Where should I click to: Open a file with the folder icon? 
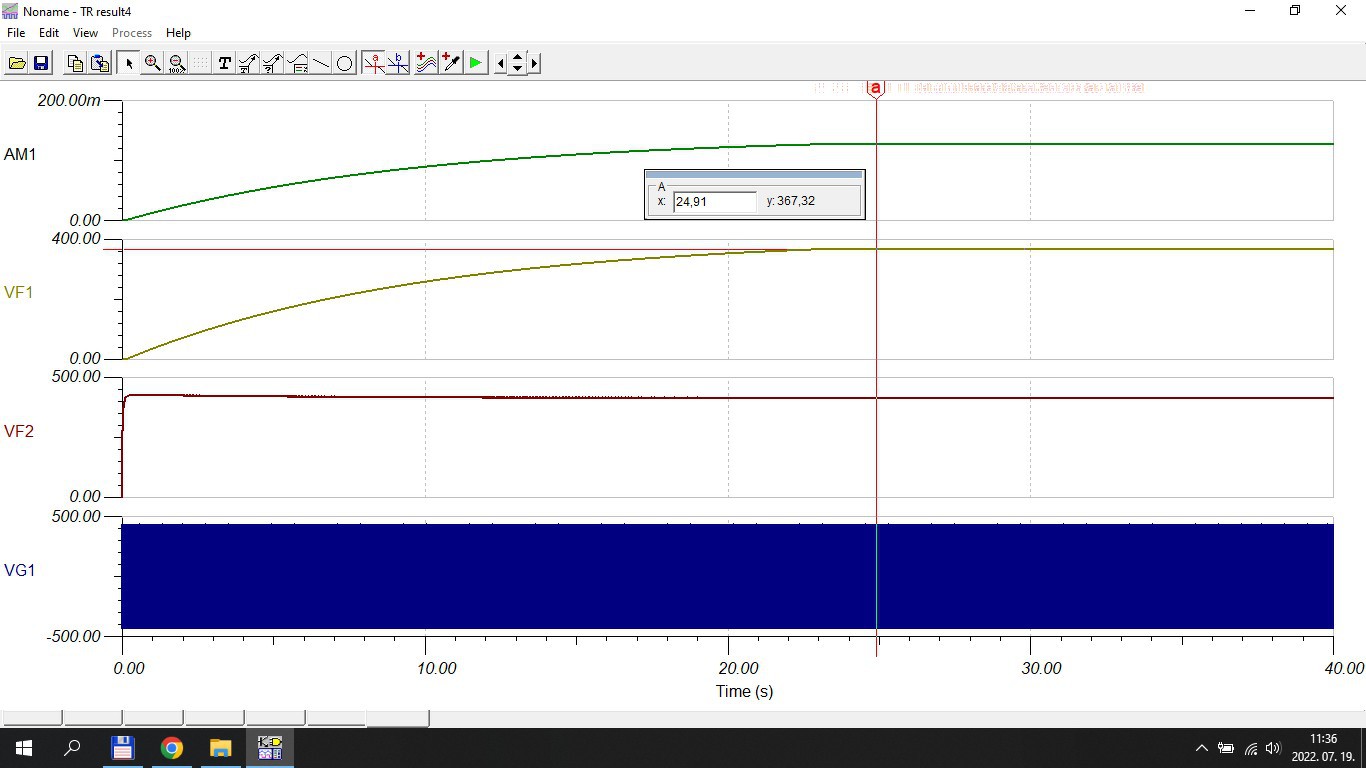17,63
